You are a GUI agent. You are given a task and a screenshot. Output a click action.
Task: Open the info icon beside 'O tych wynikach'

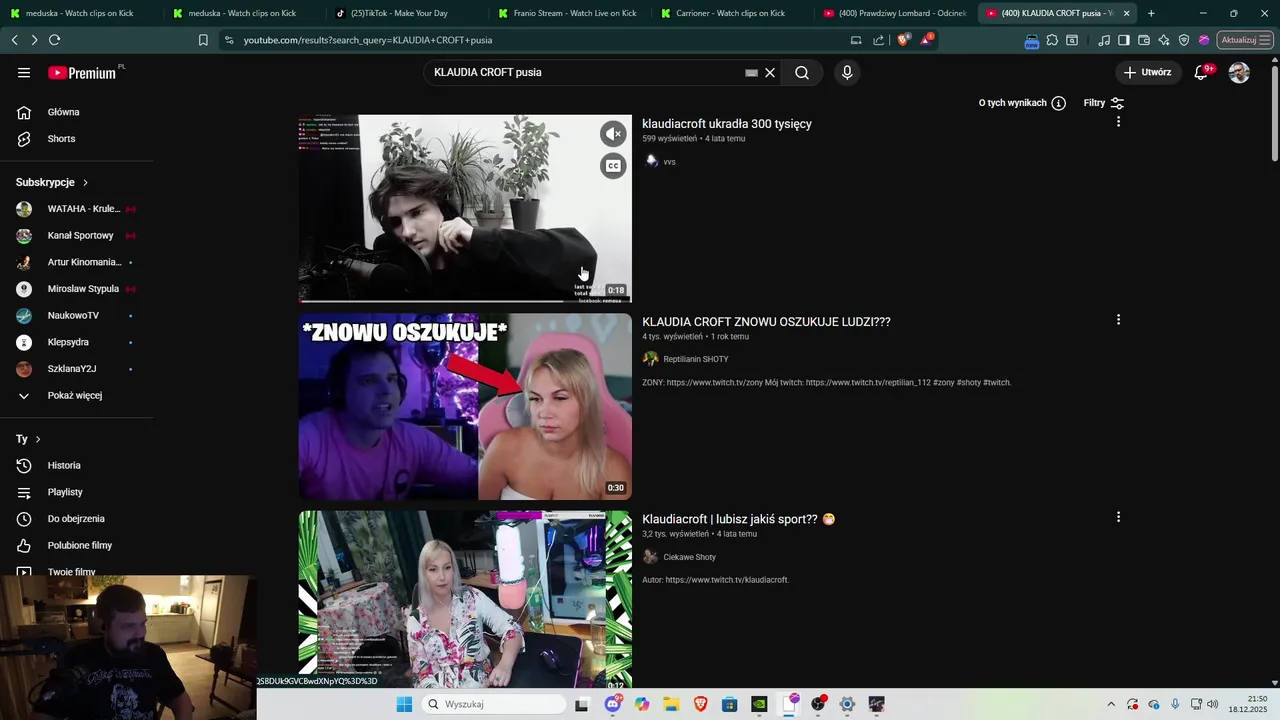click(x=1058, y=103)
